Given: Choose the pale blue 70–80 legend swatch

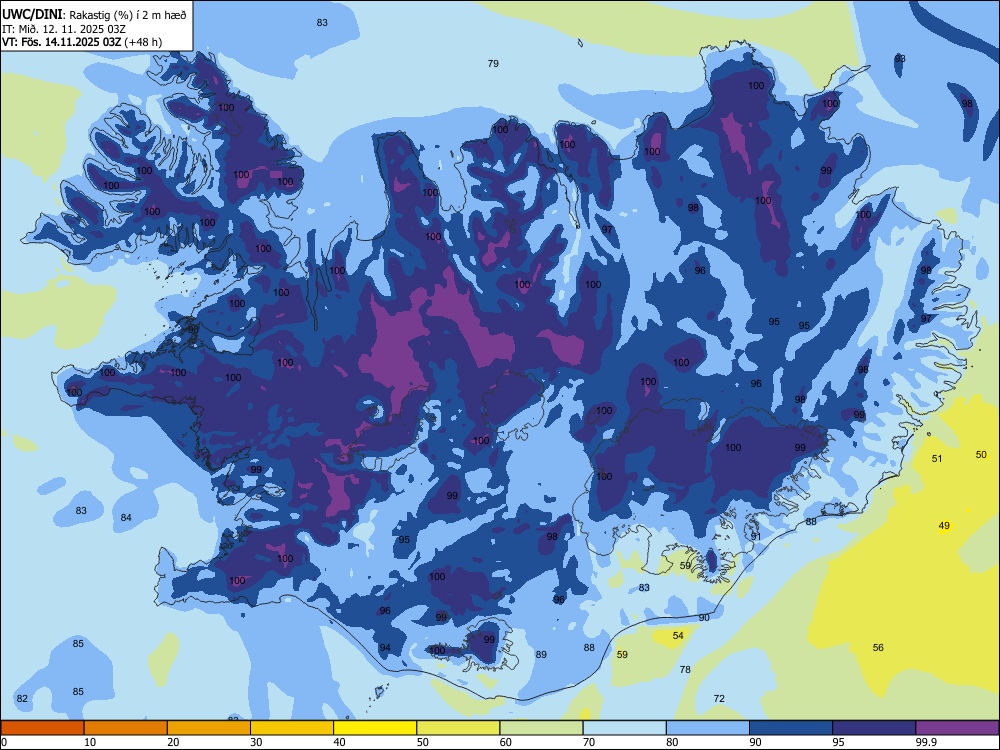Looking at the screenshot, I should 624,728.
